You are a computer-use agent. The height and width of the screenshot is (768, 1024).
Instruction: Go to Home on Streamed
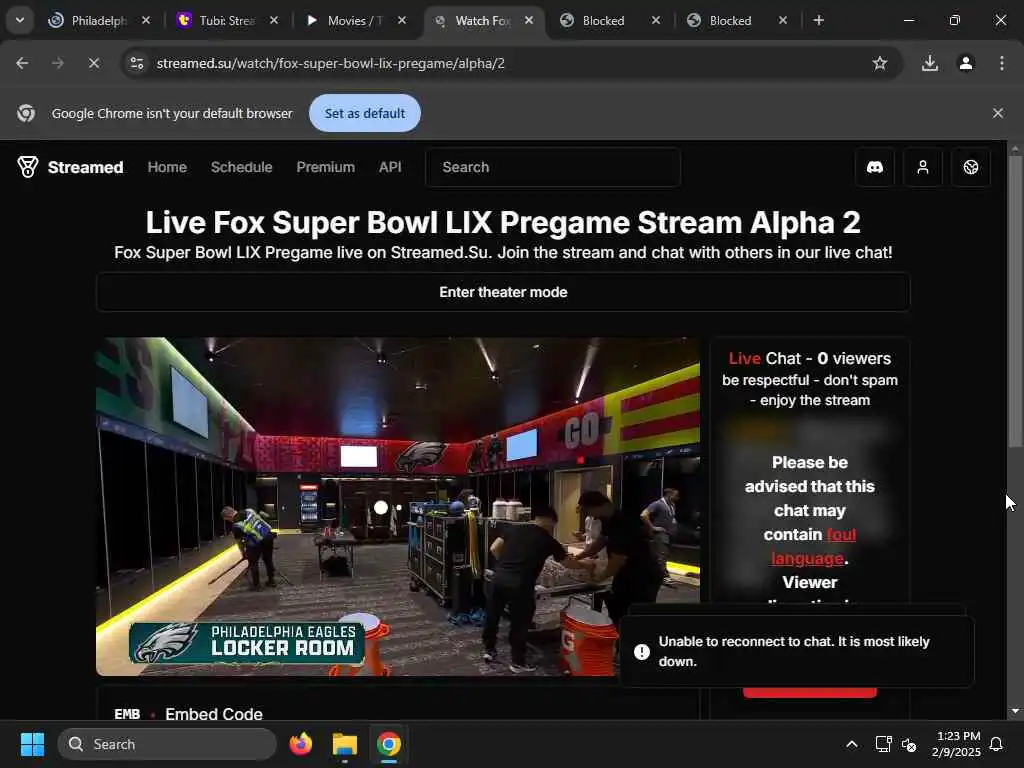click(167, 167)
